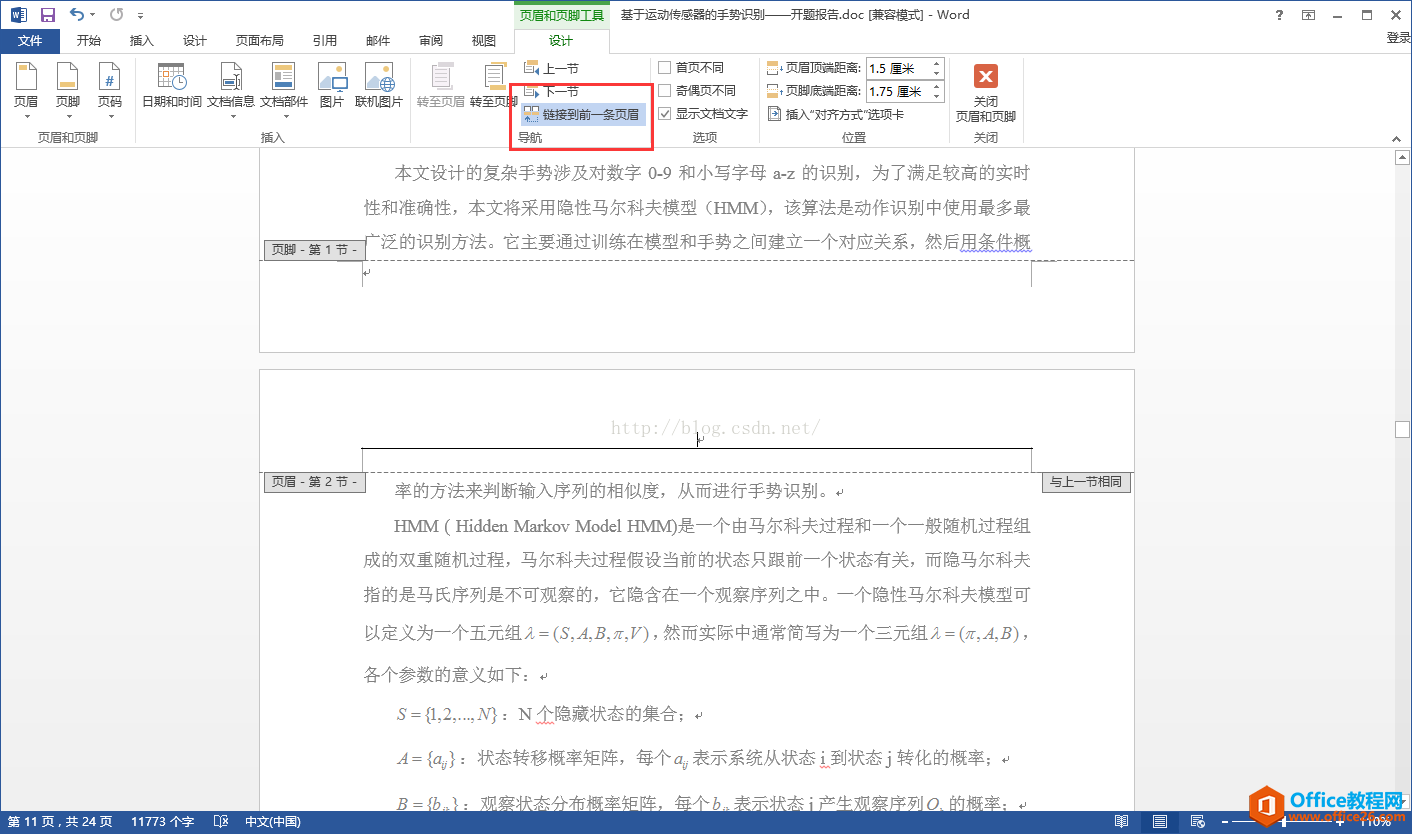Switch to the 插入 tab
The image size is (1412, 834).
click(142, 41)
